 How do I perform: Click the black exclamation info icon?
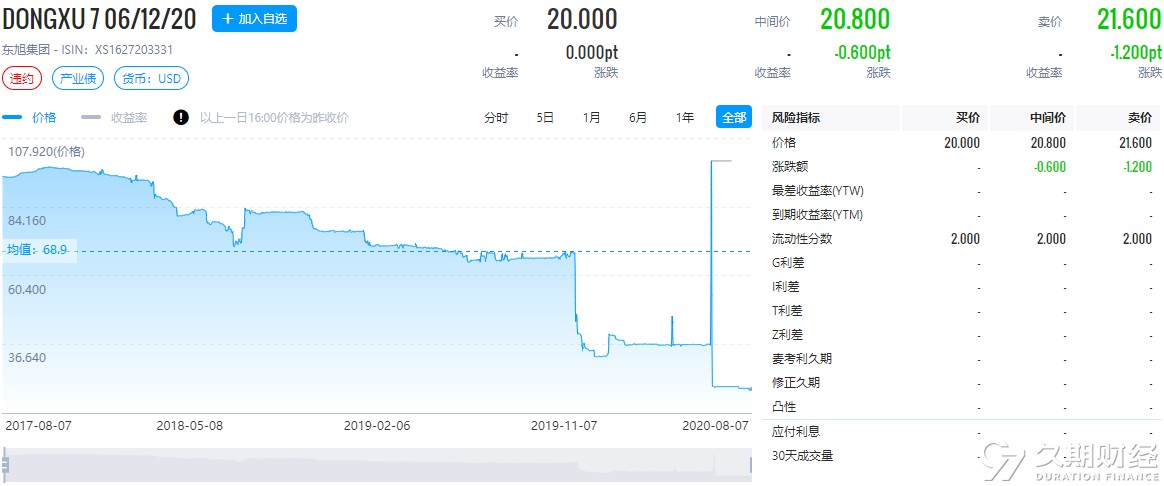180,117
